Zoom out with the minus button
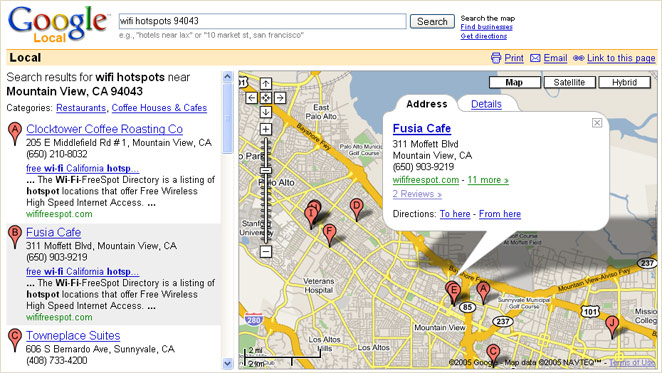The width and height of the screenshot is (662, 373). (266, 252)
